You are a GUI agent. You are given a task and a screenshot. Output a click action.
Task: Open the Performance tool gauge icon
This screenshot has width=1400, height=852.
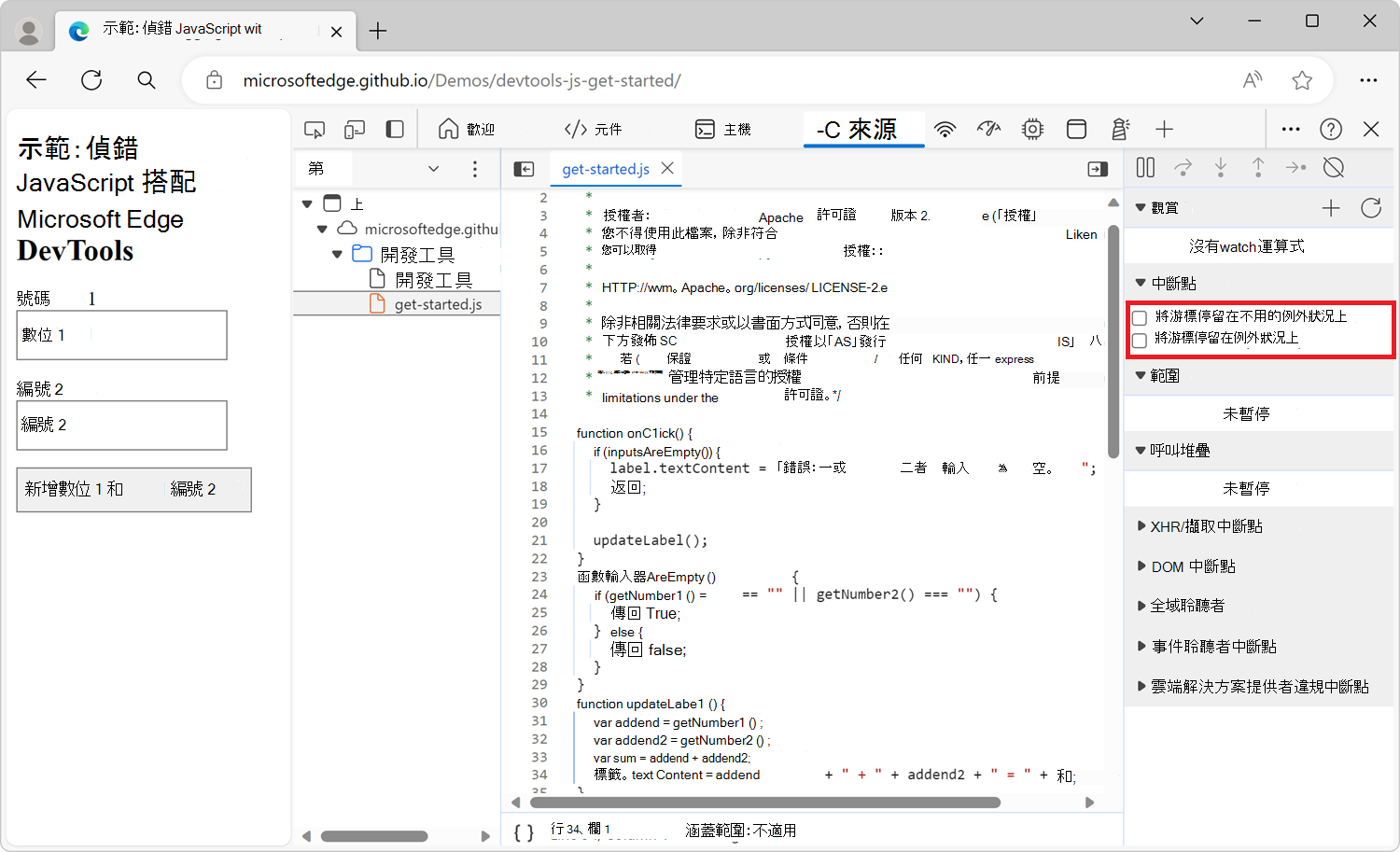tap(988, 129)
